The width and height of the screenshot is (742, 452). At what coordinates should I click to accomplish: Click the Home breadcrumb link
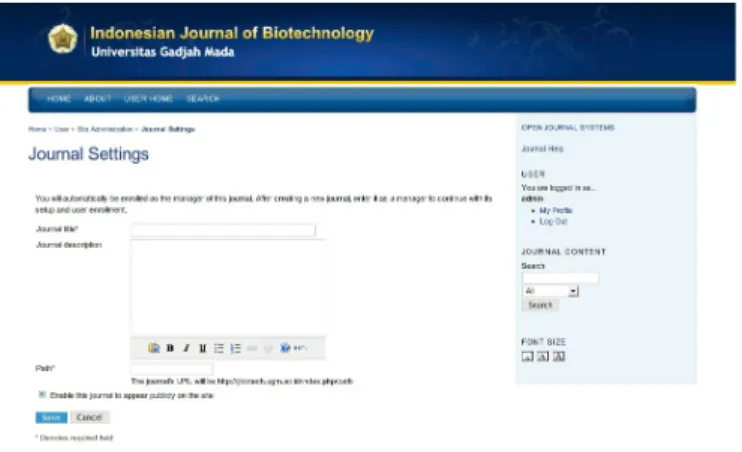point(37,129)
